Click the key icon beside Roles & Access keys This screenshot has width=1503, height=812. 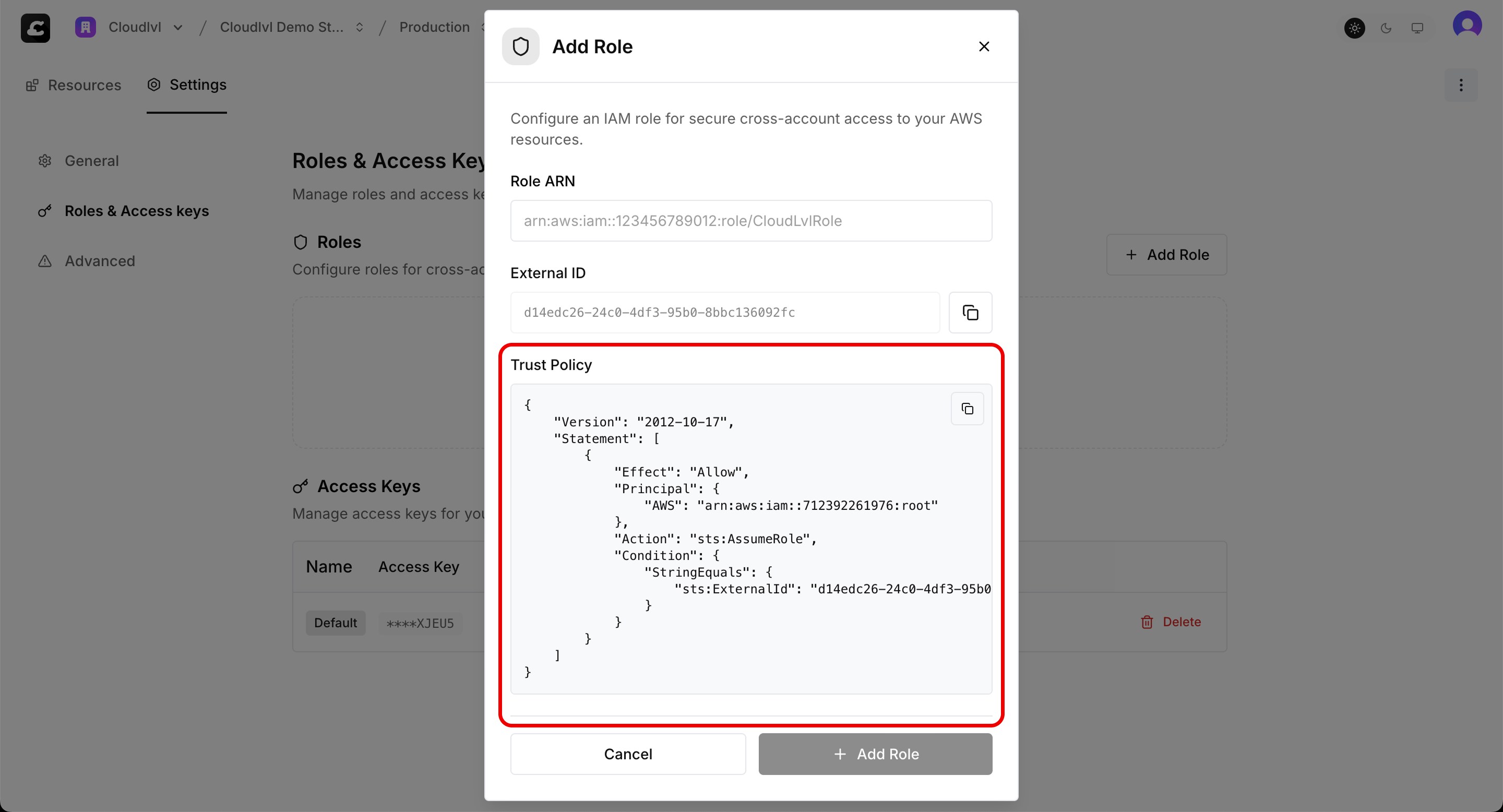pos(45,211)
